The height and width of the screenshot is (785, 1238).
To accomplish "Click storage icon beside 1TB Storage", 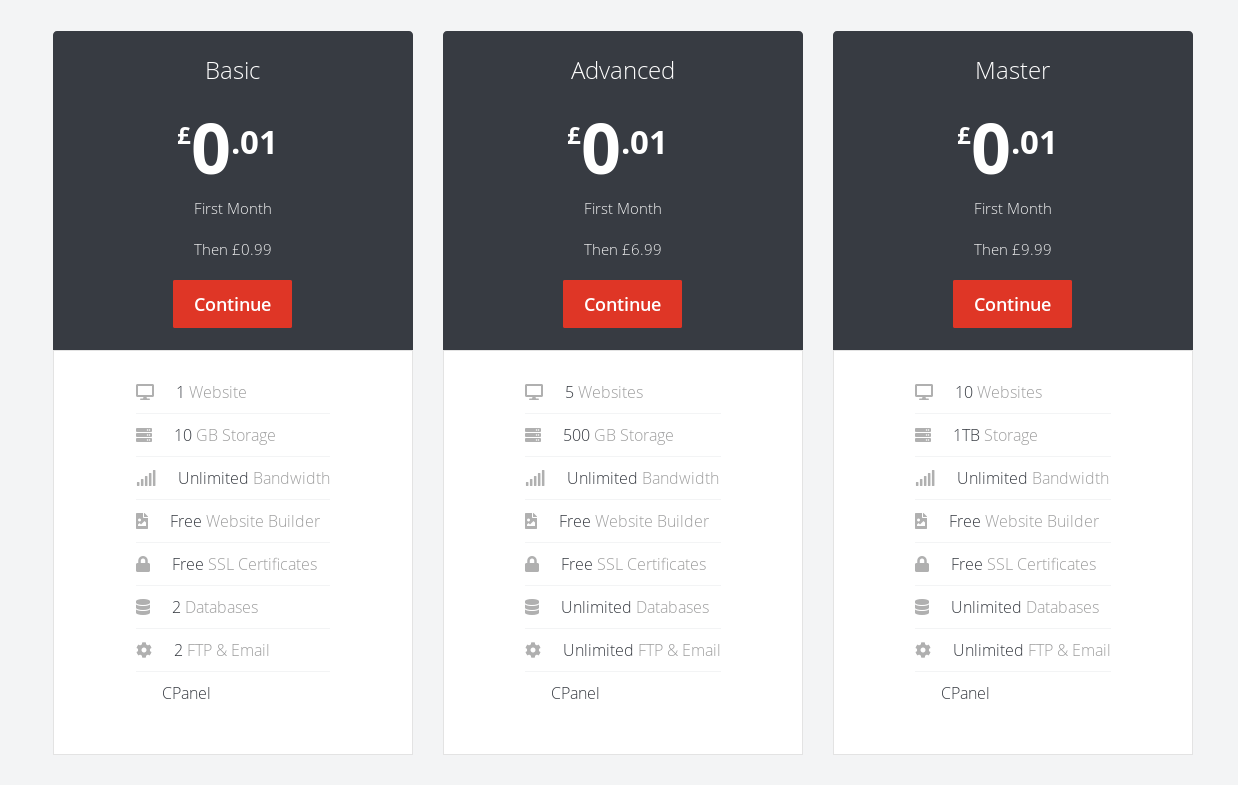I will click(x=923, y=435).
